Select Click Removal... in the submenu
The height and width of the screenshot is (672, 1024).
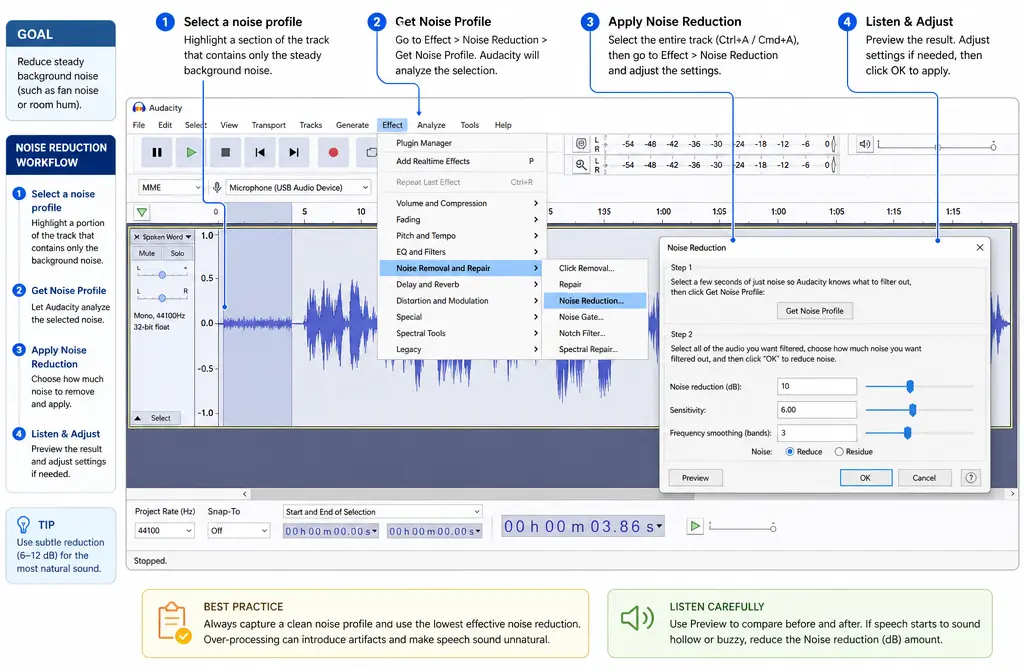(596, 268)
